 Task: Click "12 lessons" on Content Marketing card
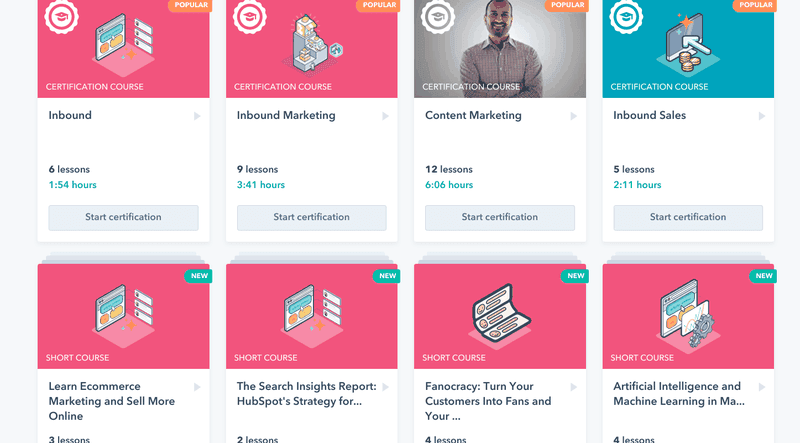click(x=449, y=169)
